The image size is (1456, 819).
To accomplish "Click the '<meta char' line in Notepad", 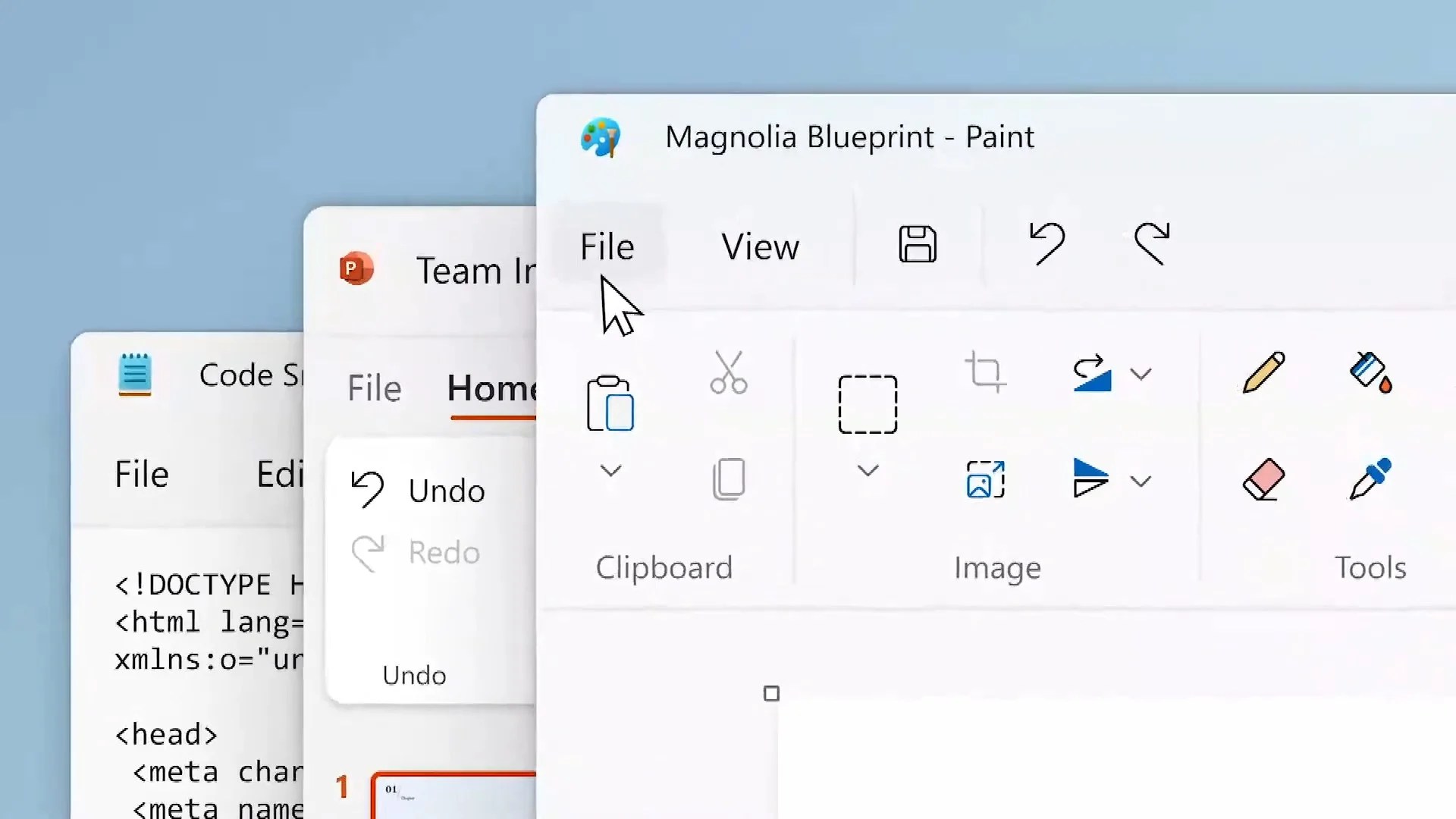I will (218, 772).
